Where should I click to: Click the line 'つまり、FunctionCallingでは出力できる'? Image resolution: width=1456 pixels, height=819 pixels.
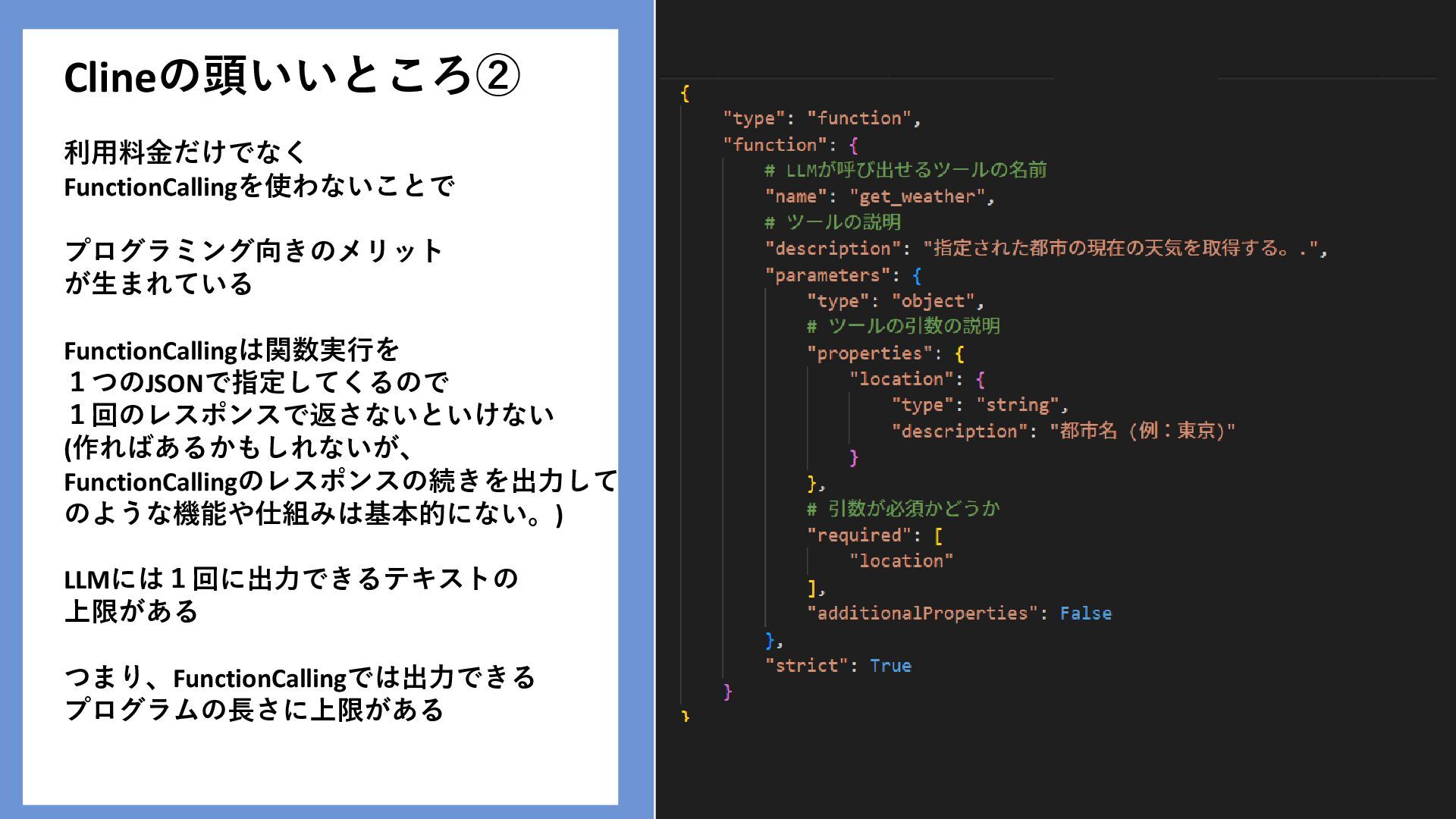[300, 677]
